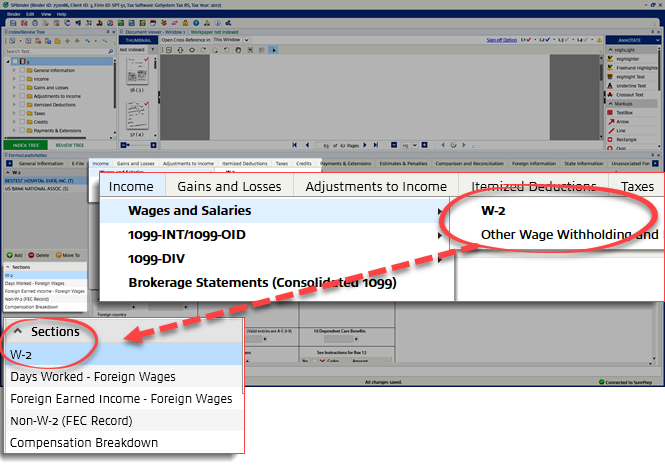
Task: Click the Search Text input field
Action: coord(56,51)
